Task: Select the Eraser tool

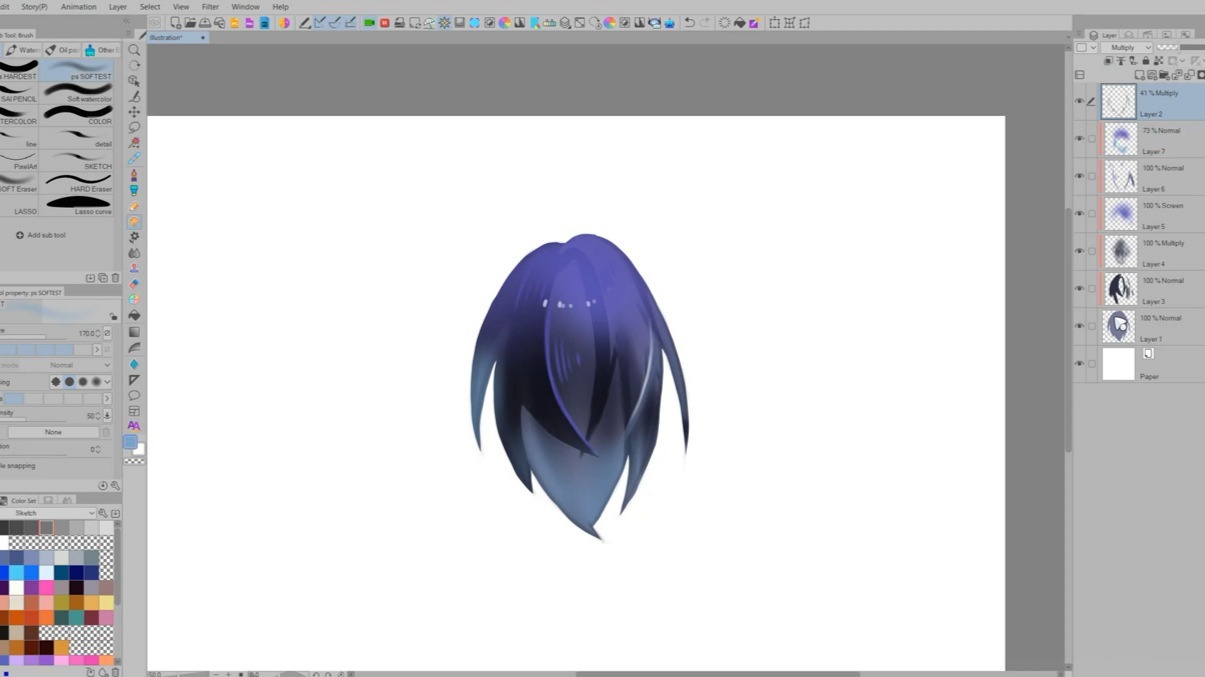Action: (134, 284)
